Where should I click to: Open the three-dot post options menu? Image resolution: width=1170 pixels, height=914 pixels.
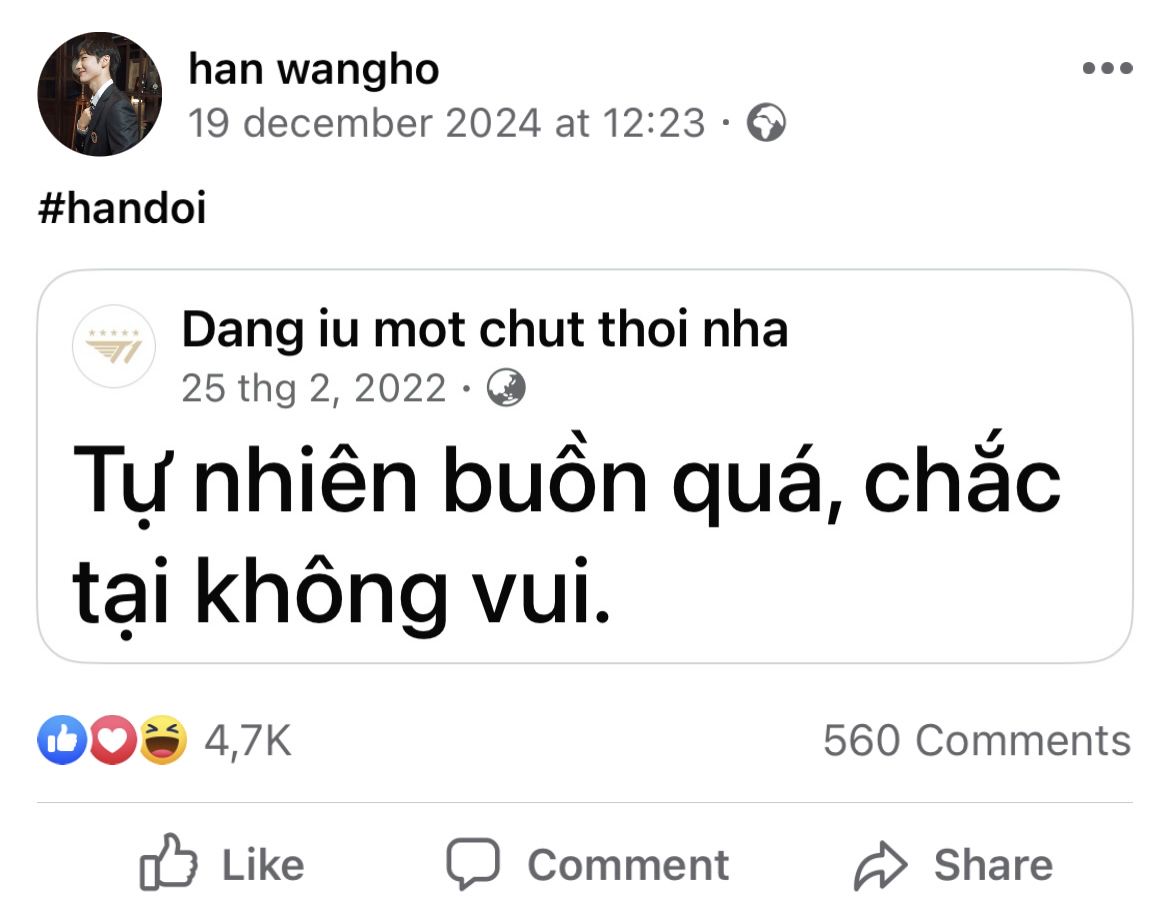coord(1107,68)
